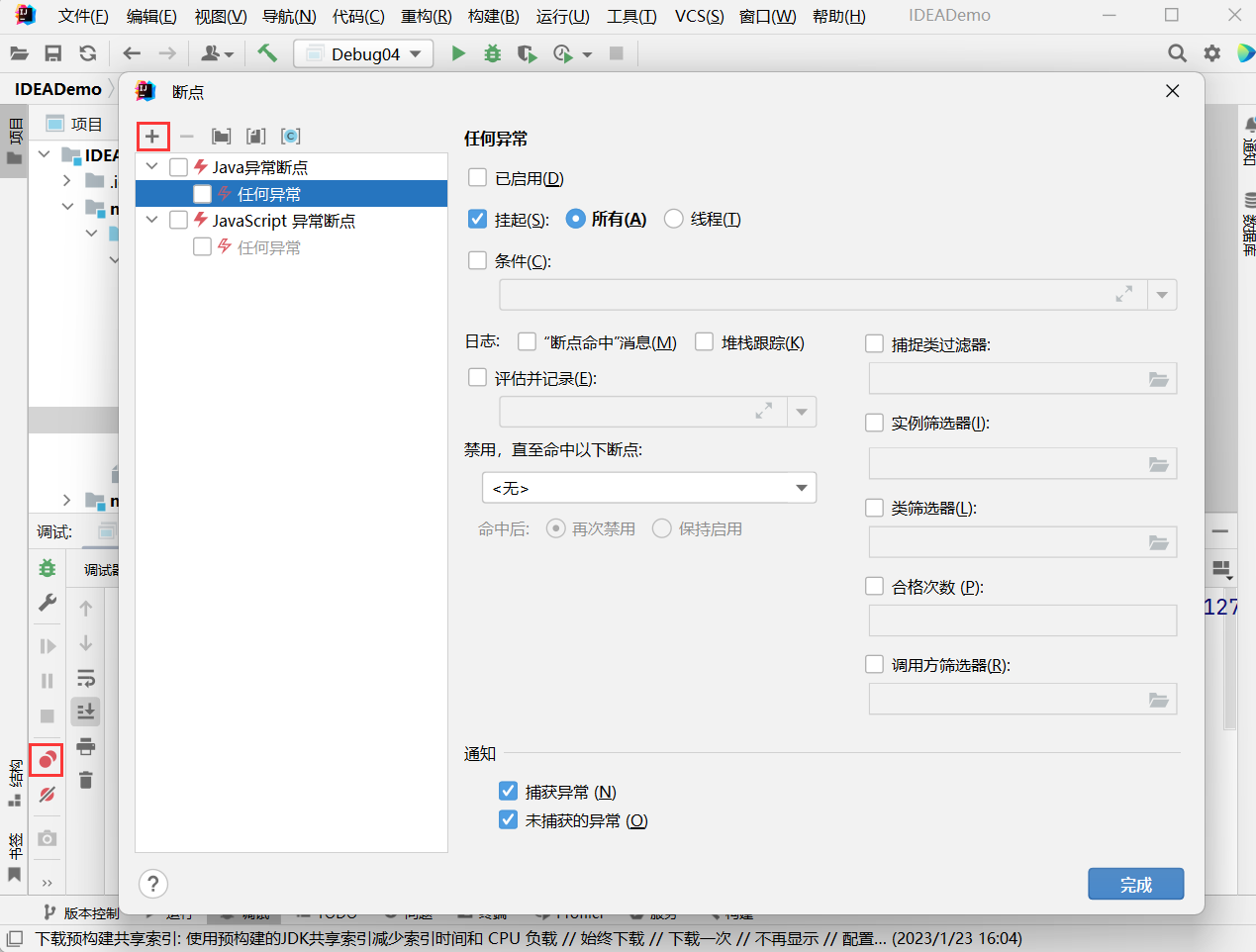Viewport: 1256px width, 952px height.
Task: Click the trash delete icon in debug panel
Action: 86,780
